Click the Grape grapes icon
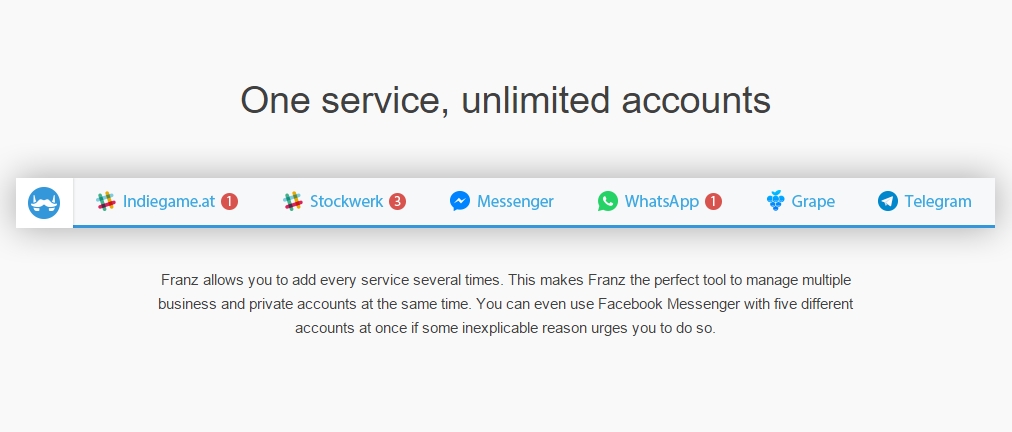This screenshot has width=1012, height=432. click(x=775, y=201)
